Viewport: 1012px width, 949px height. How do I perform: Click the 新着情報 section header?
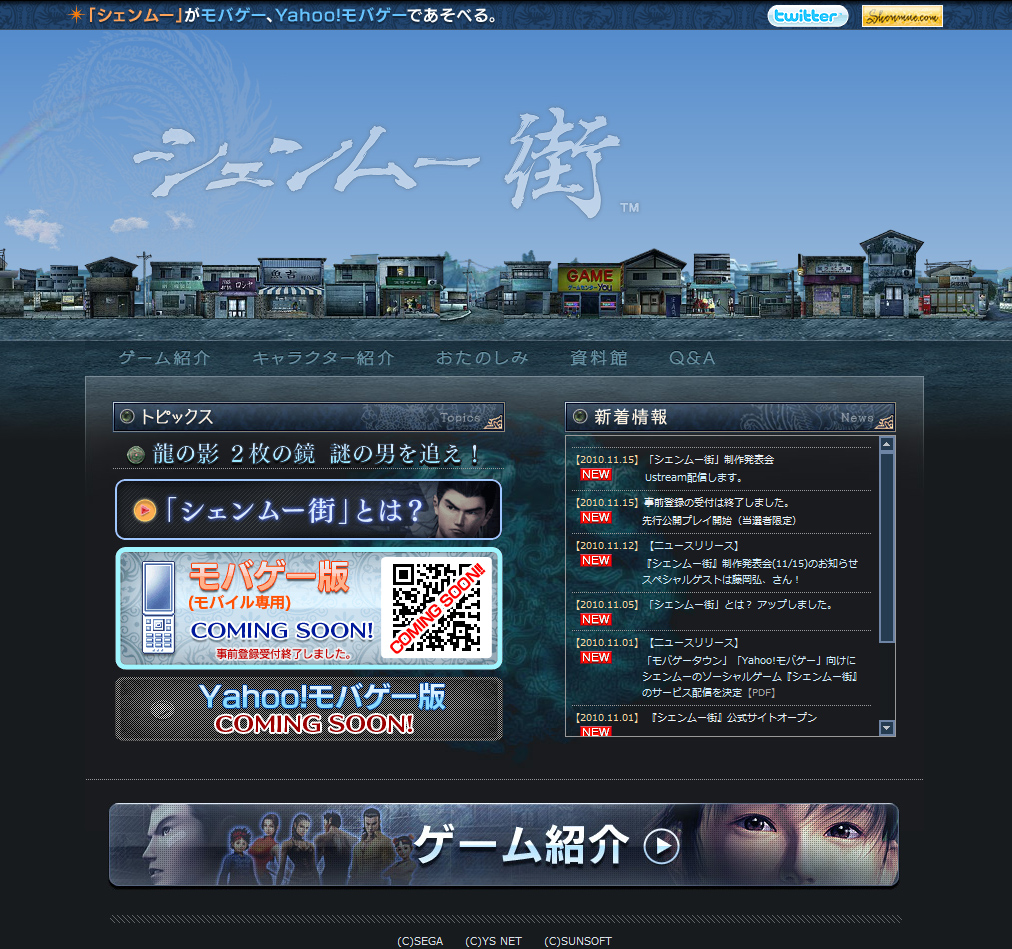pyautogui.click(x=730, y=417)
